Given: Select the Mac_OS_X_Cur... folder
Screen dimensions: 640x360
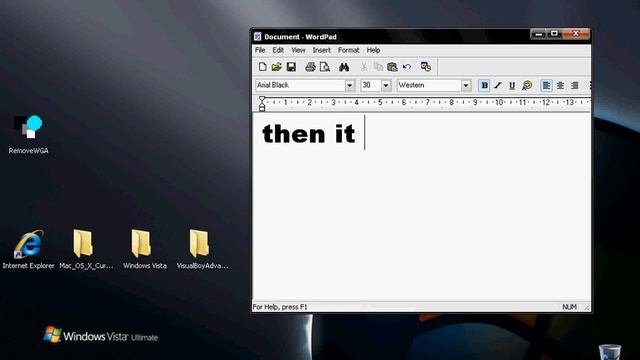Looking at the screenshot, I should pos(86,249).
